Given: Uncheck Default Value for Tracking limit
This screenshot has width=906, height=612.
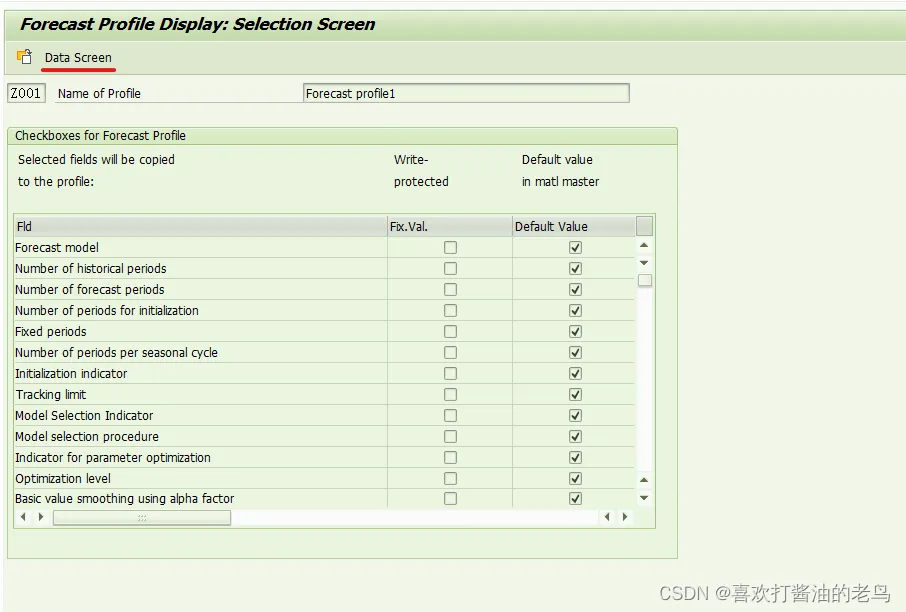Looking at the screenshot, I should (575, 394).
